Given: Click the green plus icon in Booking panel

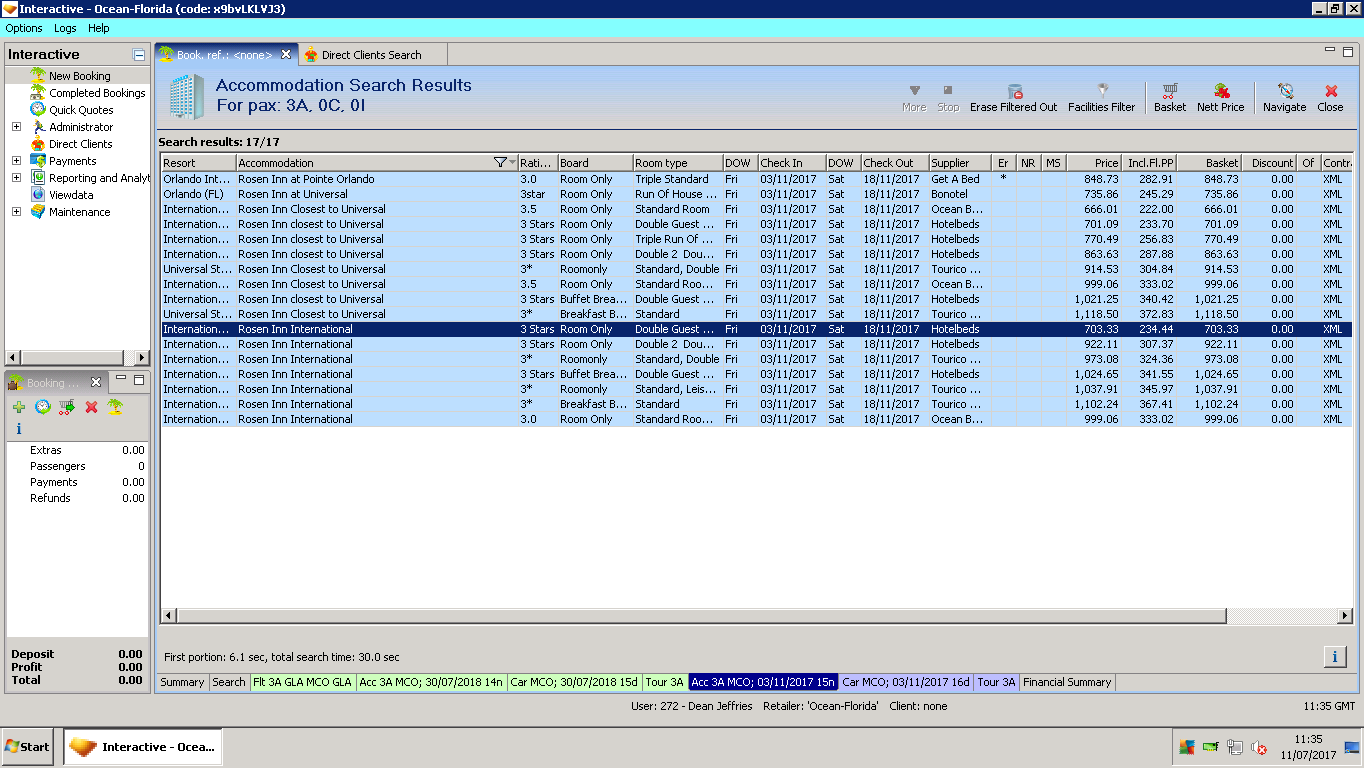Looking at the screenshot, I should click(19, 407).
